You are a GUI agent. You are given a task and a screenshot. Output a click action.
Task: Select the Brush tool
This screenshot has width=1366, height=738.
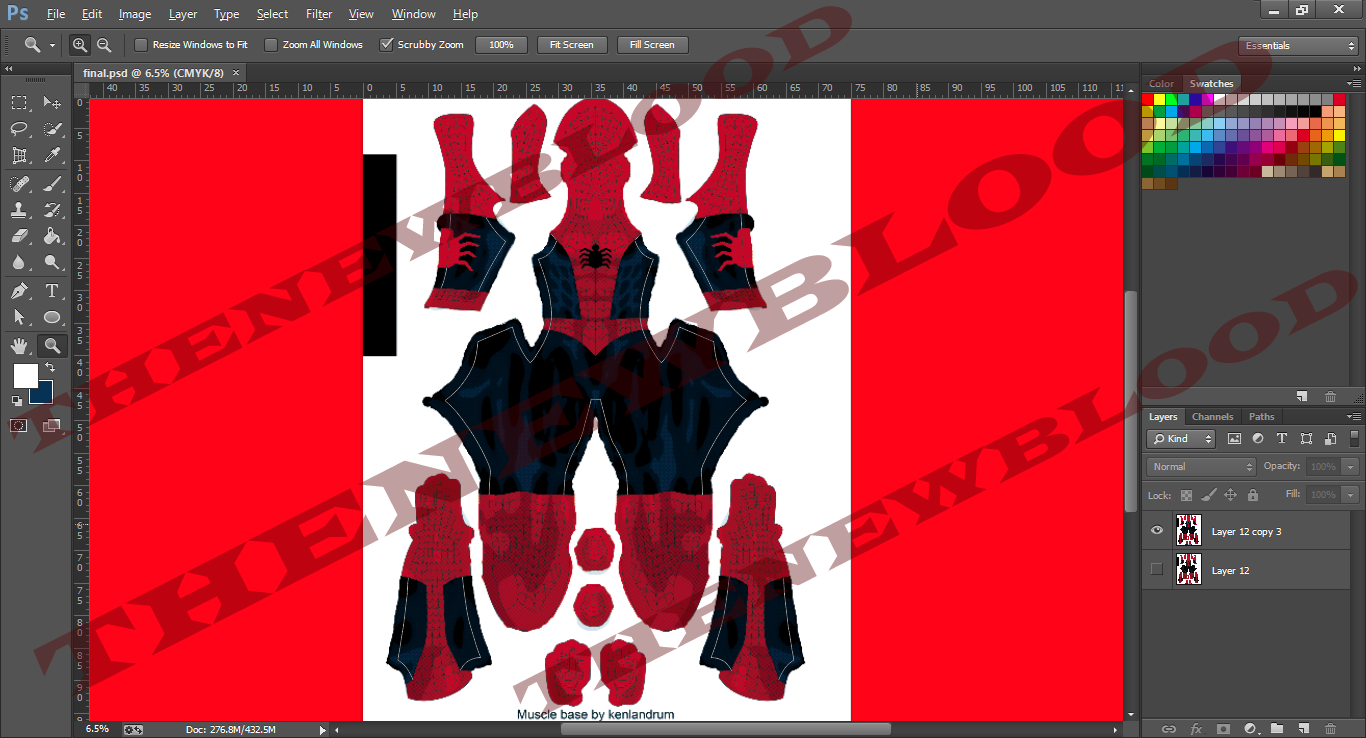[x=52, y=183]
